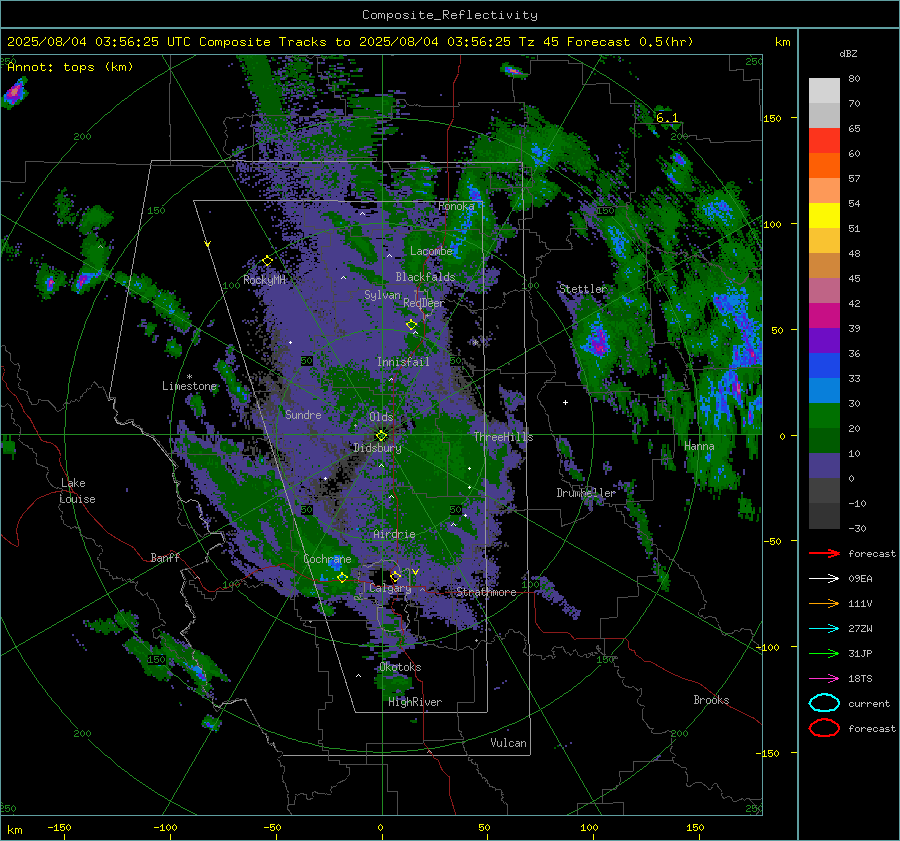Click the red forecast ellipse icon
This screenshot has width=900, height=841.
click(824, 728)
